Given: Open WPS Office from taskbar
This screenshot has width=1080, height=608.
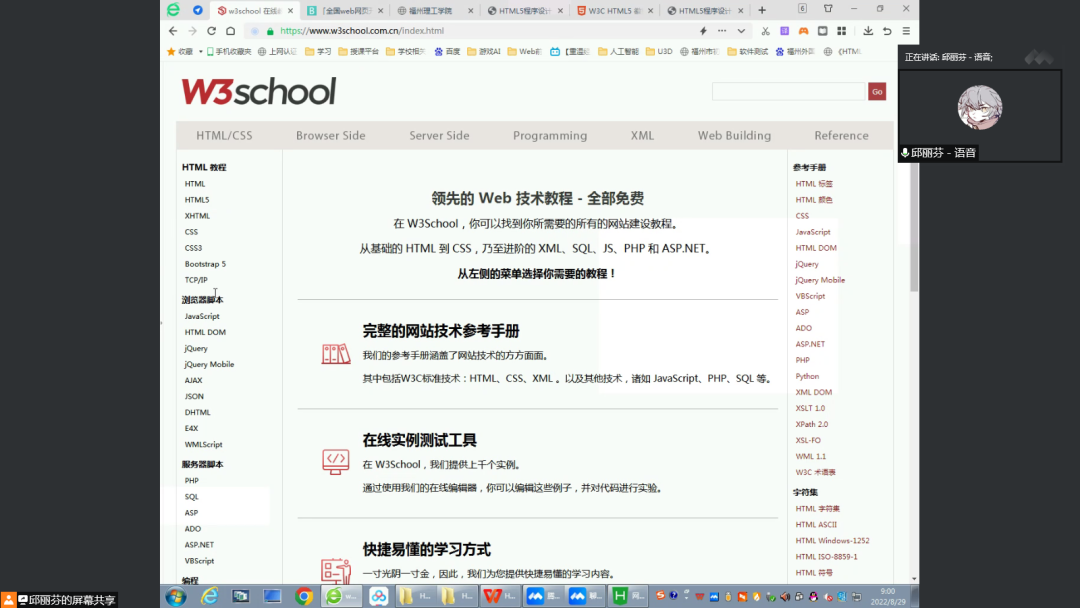Looking at the screenshot, I should [x=501, y=596].
